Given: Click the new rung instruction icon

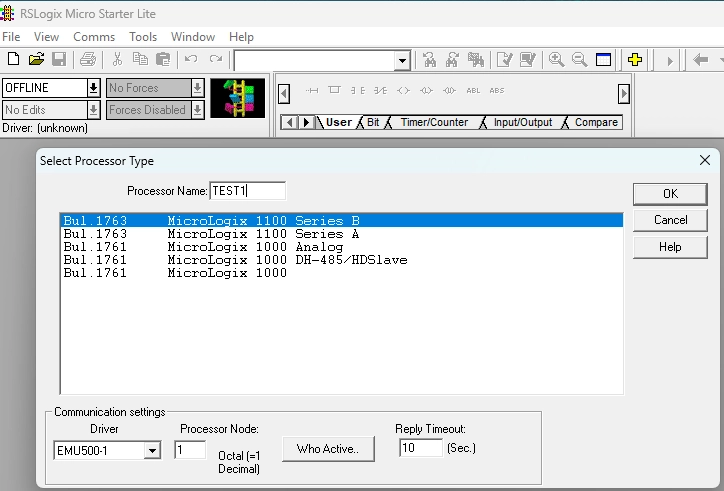Looking at the screenshot, I should (x=312, y=91).
